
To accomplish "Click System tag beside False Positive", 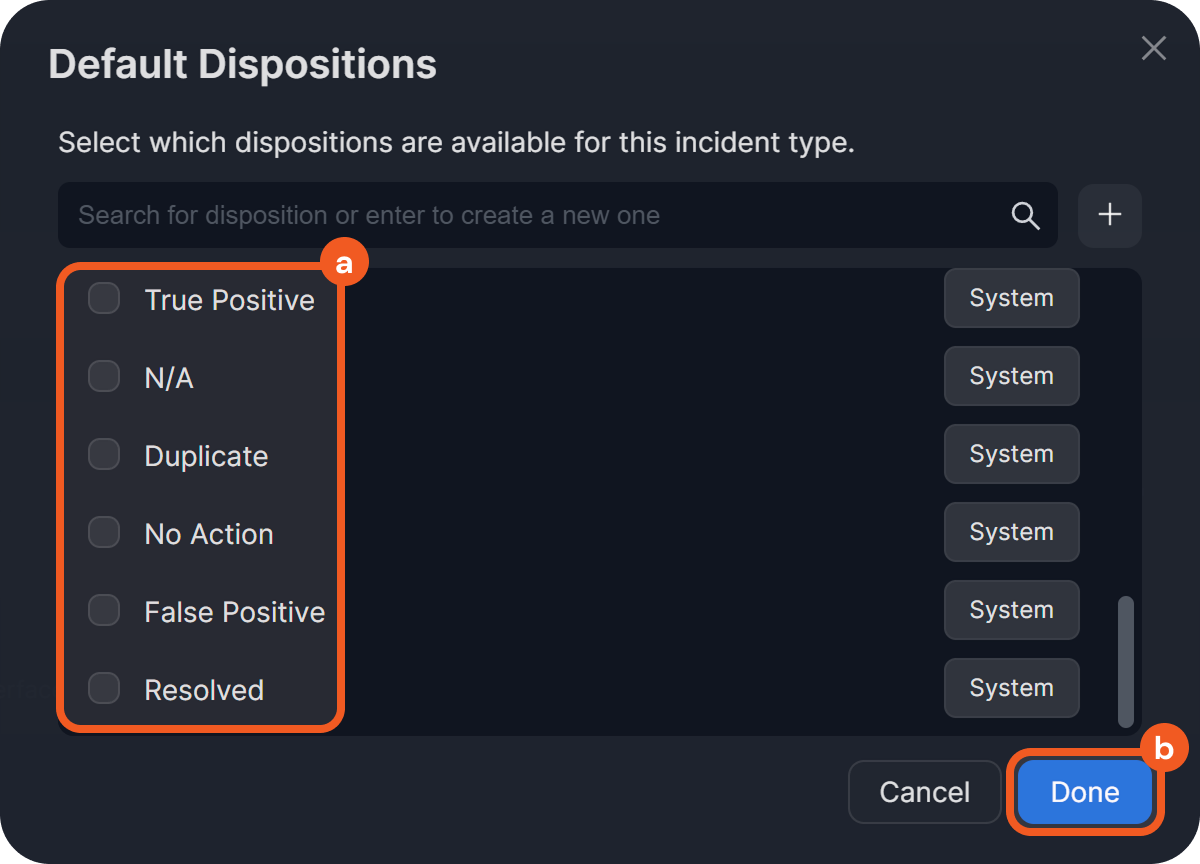I will [1011, 610].
